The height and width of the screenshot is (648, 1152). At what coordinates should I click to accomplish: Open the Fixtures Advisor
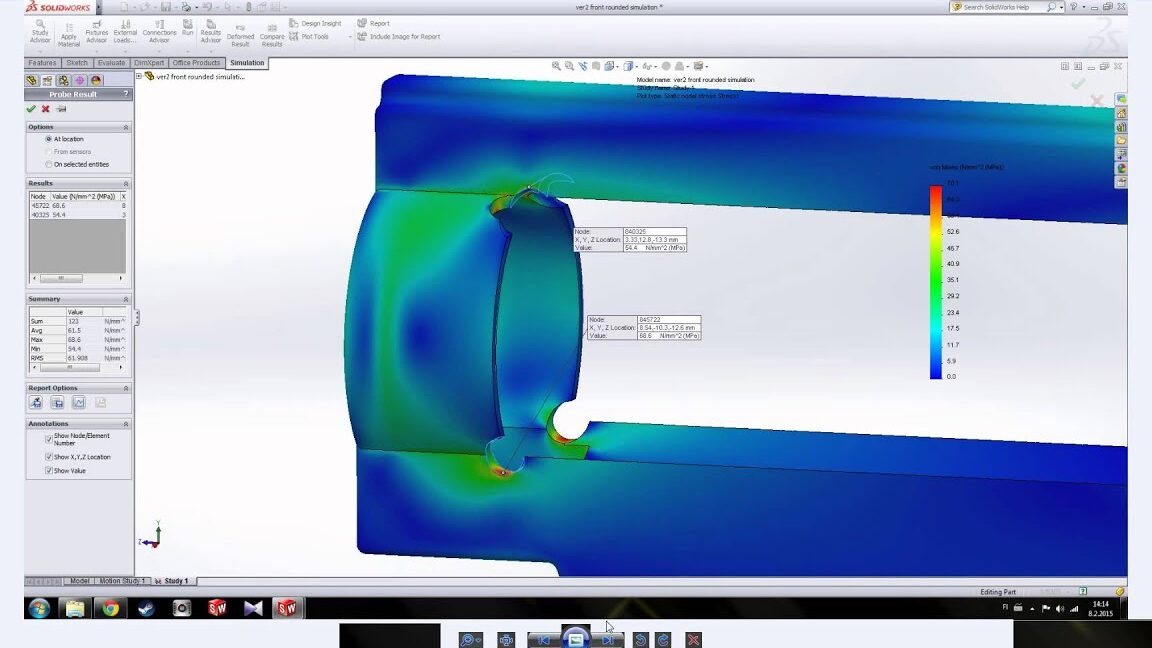pos(96,32)
